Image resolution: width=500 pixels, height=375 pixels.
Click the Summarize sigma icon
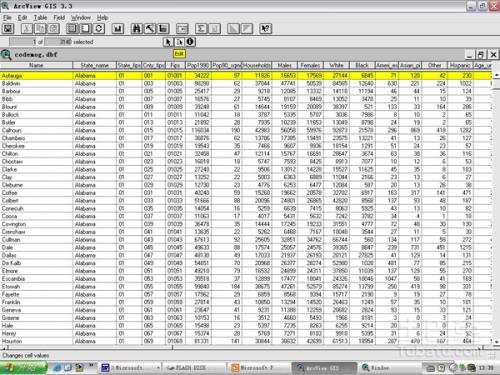click(x=201, y=29)
